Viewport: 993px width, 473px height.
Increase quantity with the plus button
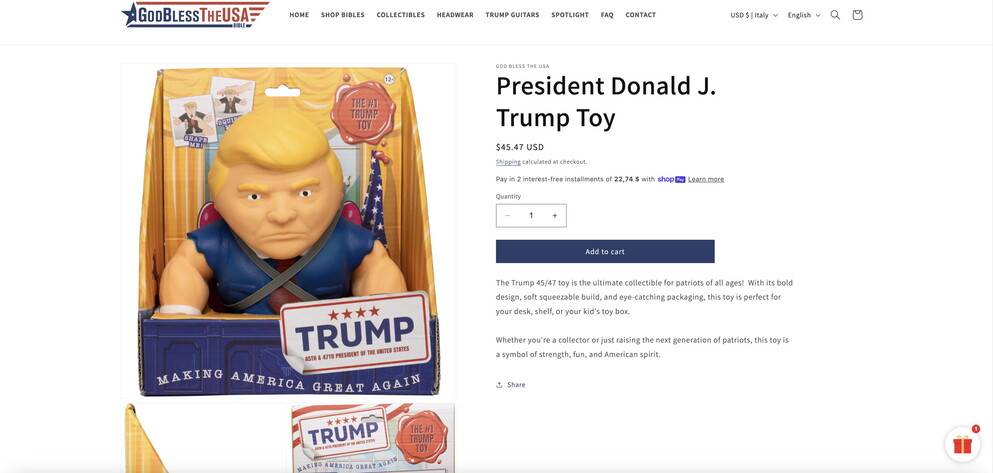click(555, 216)
